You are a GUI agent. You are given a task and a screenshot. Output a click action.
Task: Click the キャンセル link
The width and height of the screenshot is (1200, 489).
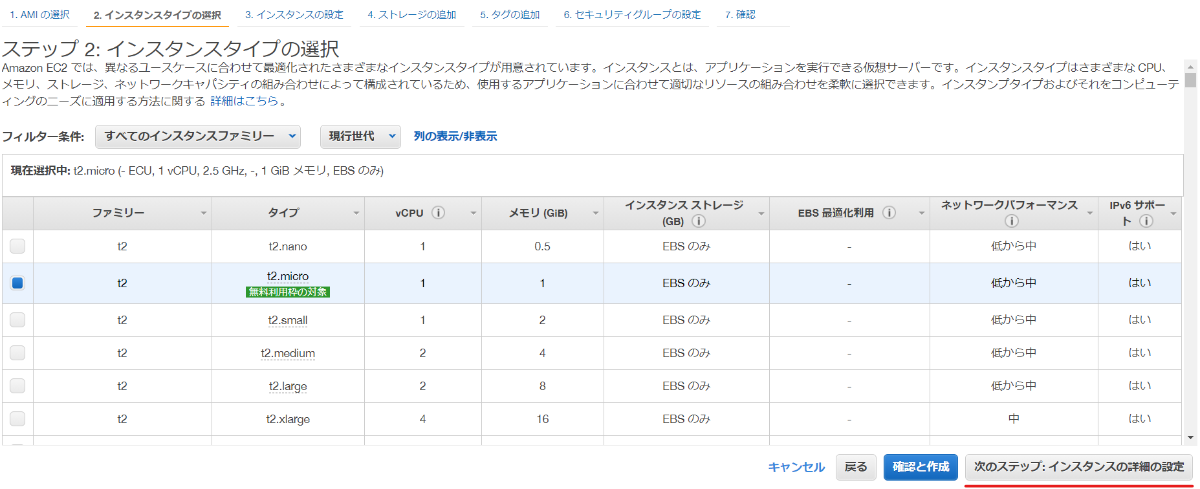[x=796, y=467]
